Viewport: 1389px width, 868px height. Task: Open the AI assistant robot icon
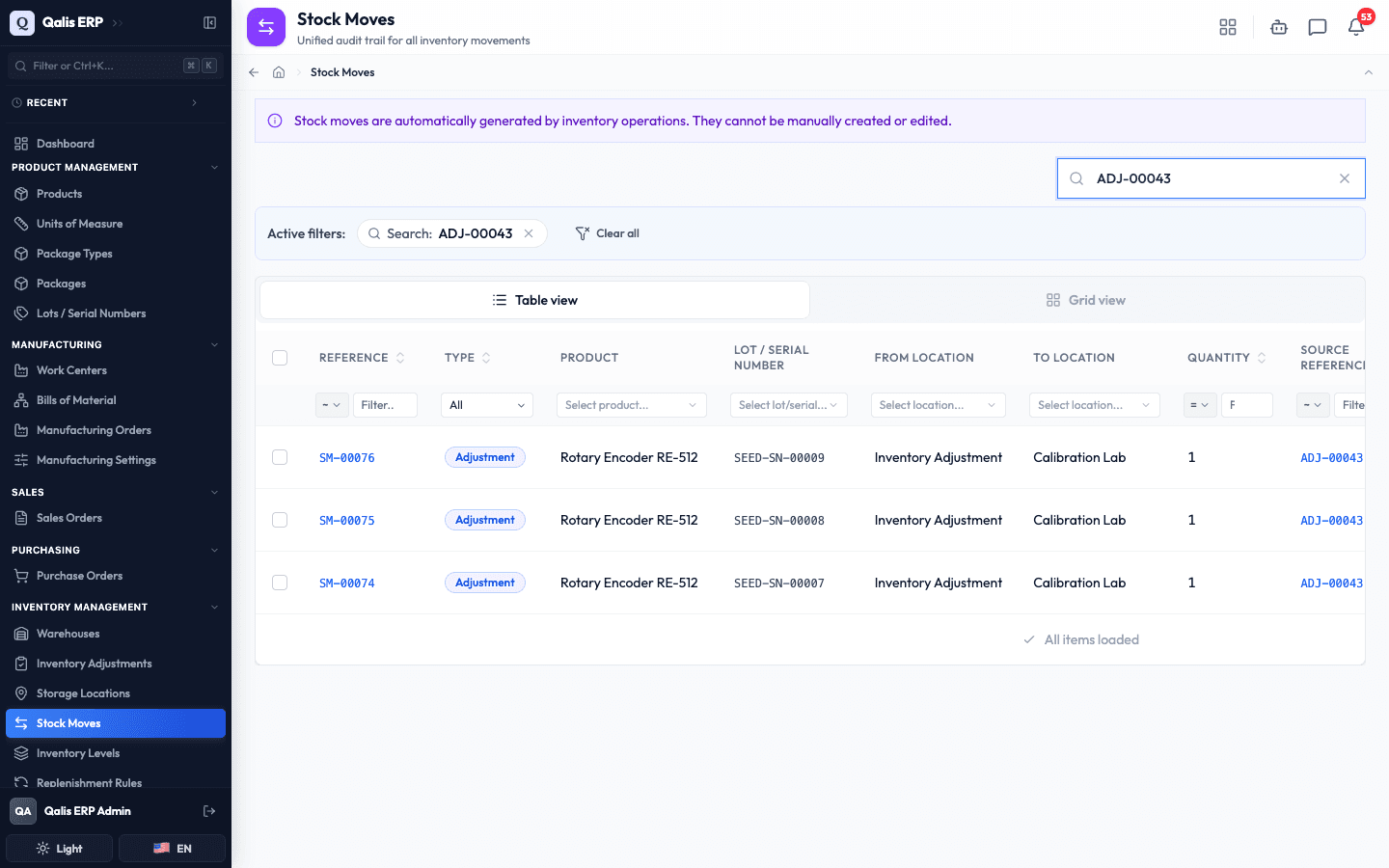coord(1279,27)
